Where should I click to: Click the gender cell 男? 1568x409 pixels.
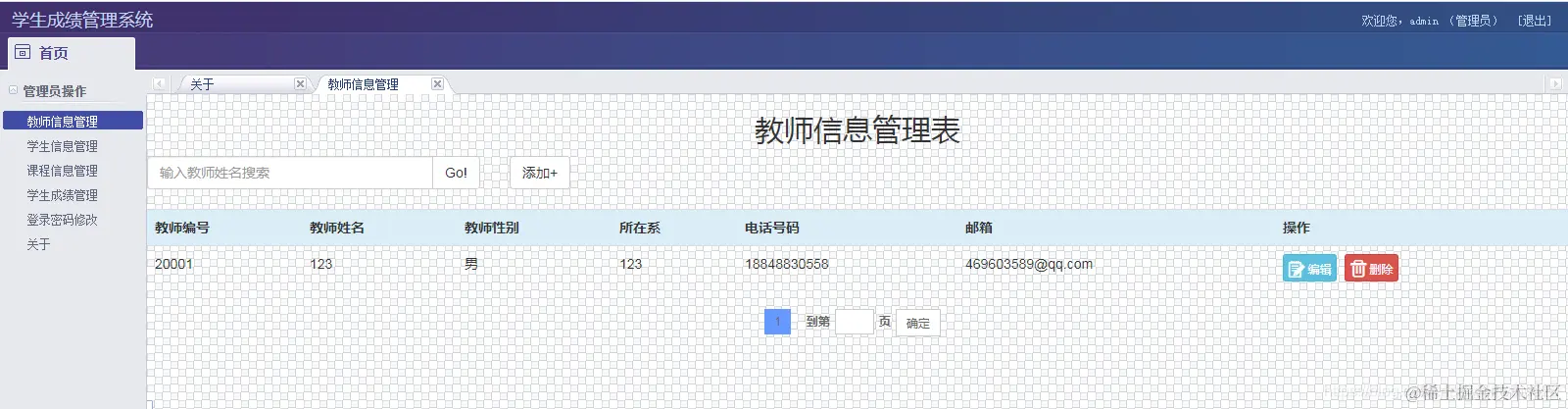(471, 264)
